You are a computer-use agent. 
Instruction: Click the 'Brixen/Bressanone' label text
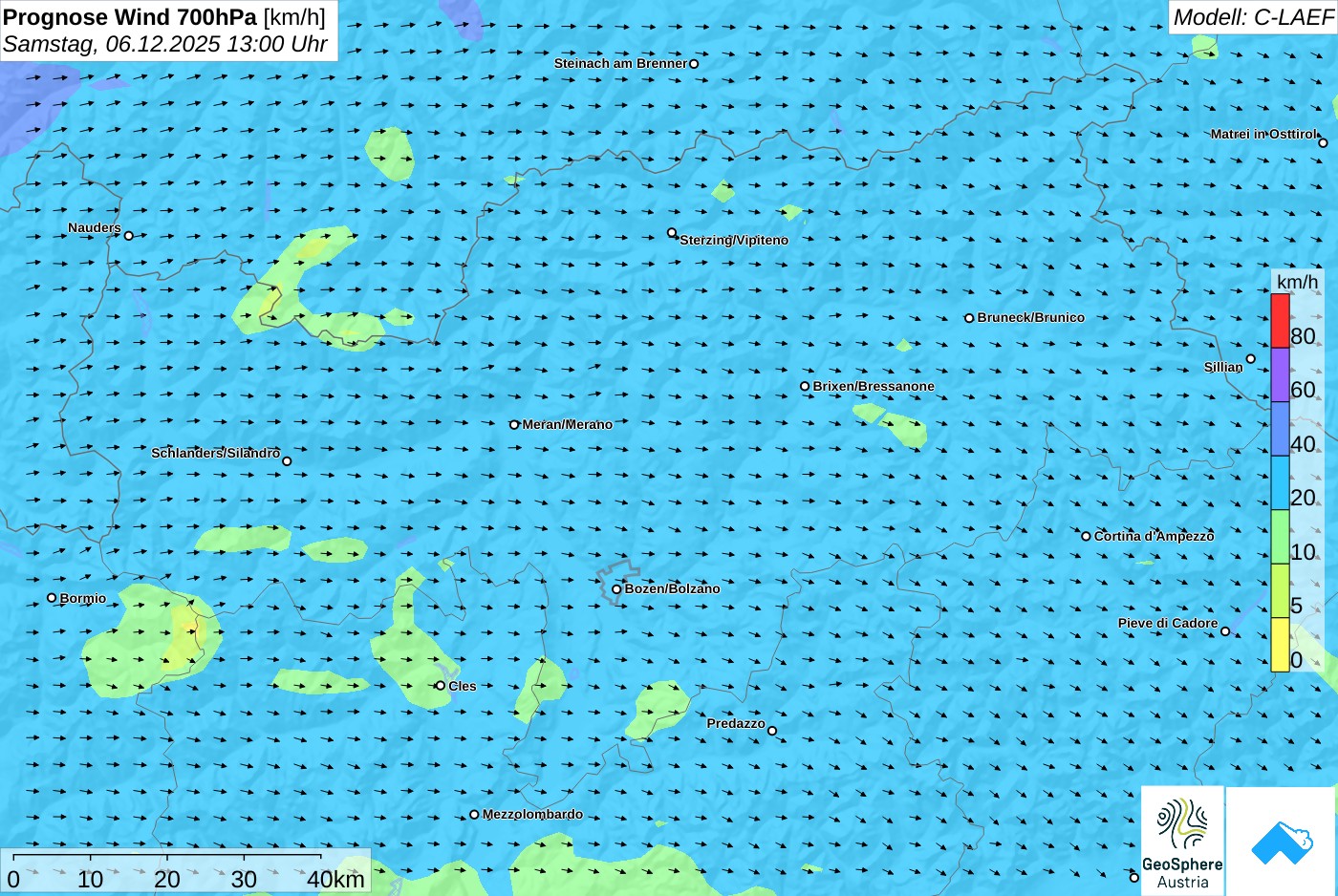point(874,386)
